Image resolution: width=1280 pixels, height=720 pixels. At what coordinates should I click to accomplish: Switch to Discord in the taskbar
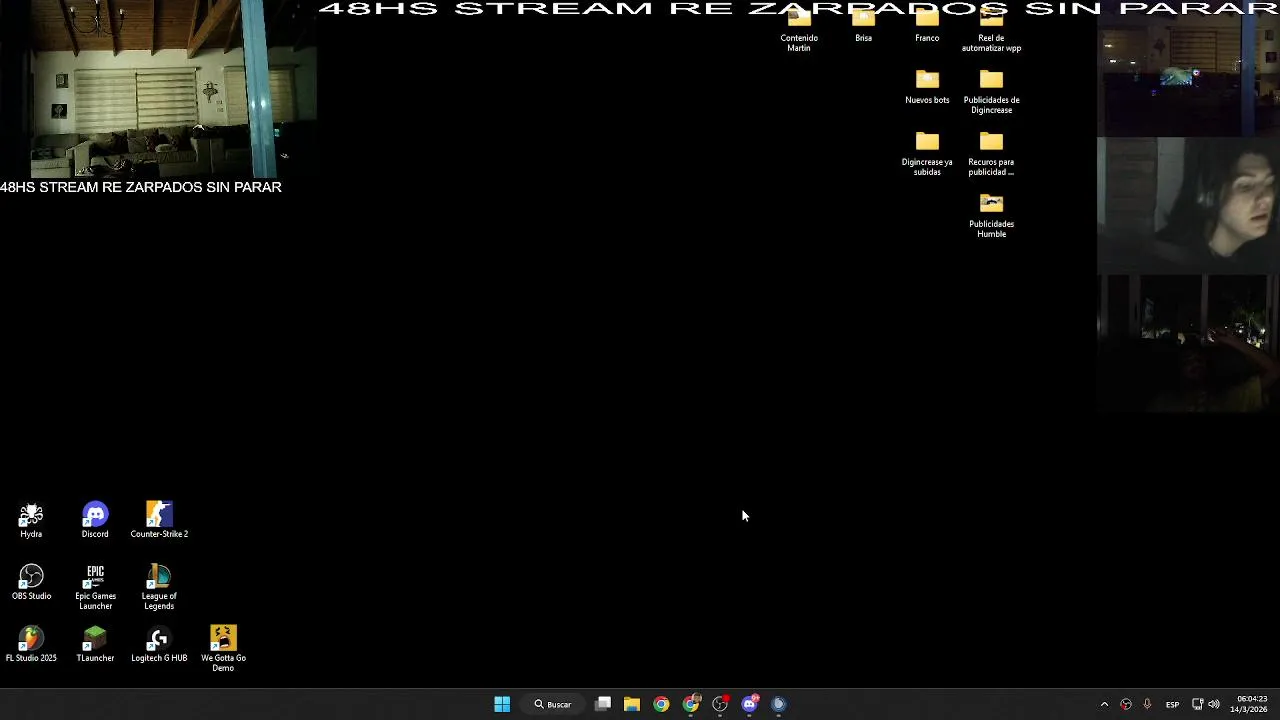(750, 704)
